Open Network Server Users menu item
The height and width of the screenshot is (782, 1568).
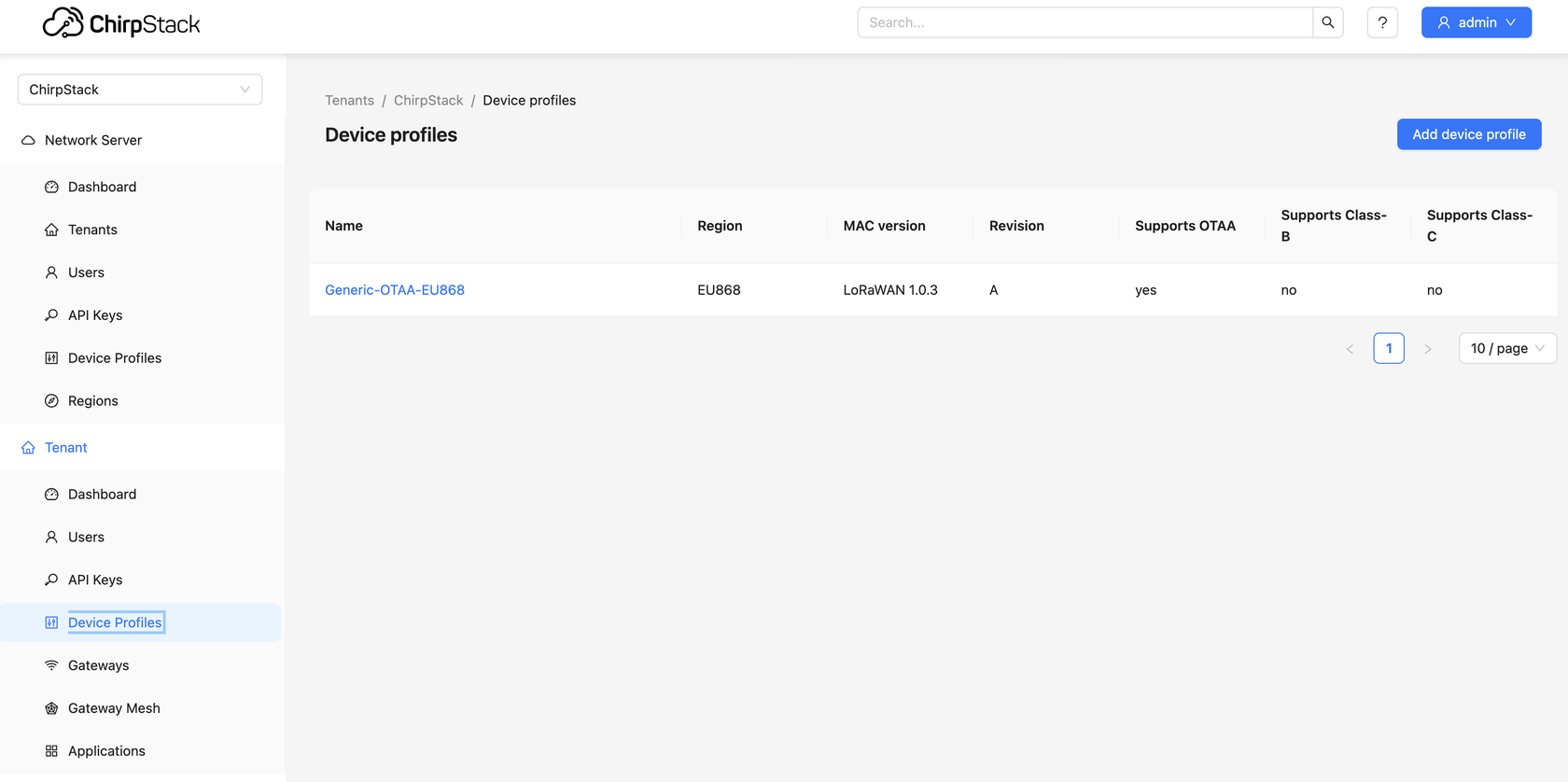pyautogui.click(x=142, y=272)
